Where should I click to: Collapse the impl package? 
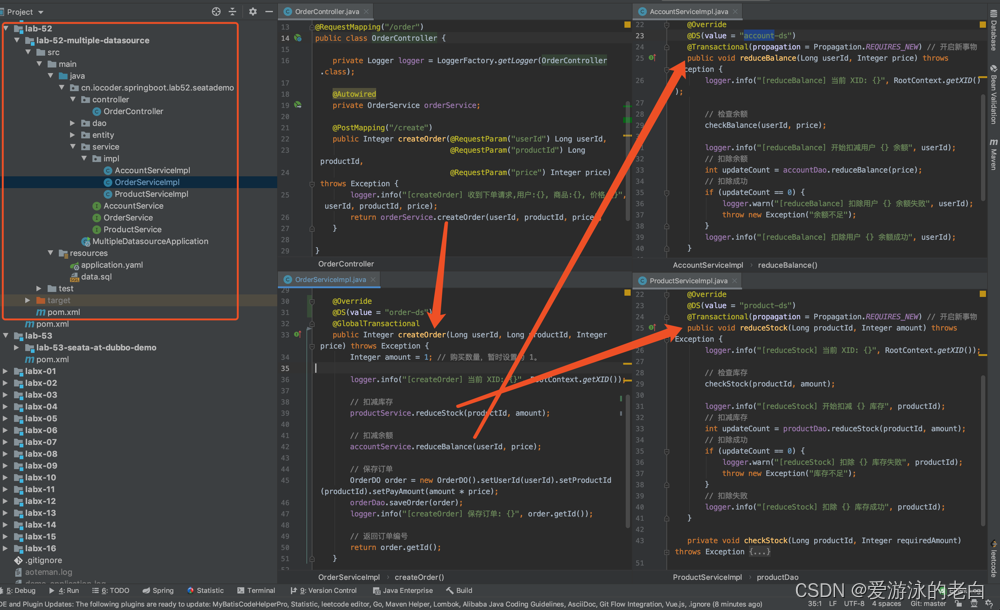[x=84, y=159]
